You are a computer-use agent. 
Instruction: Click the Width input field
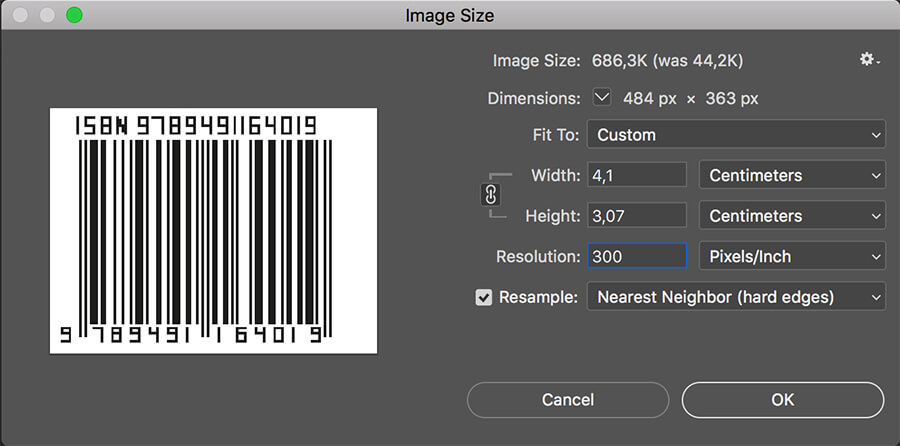coord(637,174)
